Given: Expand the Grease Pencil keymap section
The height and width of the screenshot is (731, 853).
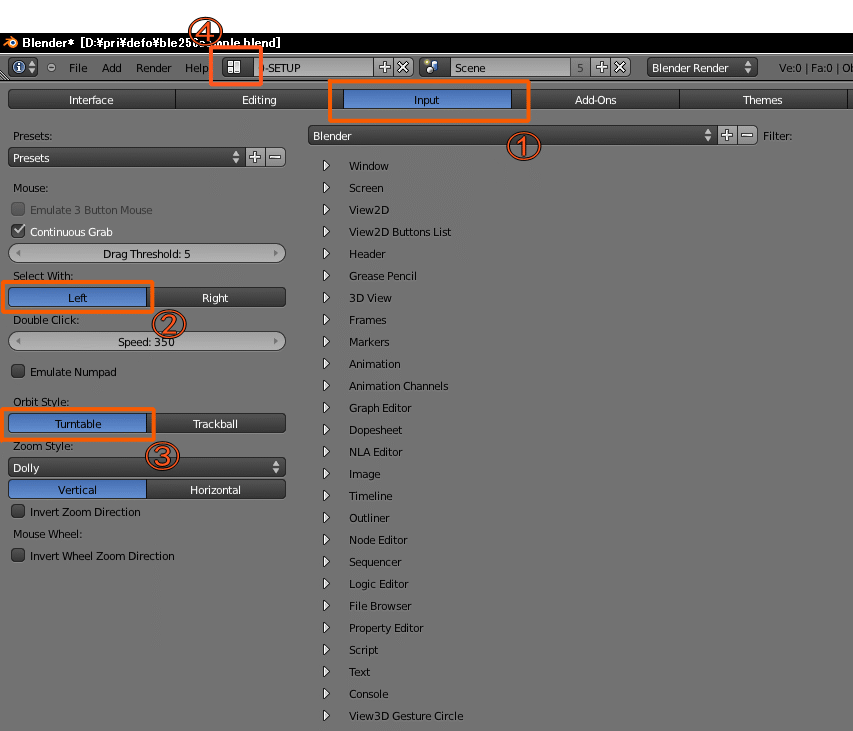Looking at the screenshot, I should [x=326, y=275].
